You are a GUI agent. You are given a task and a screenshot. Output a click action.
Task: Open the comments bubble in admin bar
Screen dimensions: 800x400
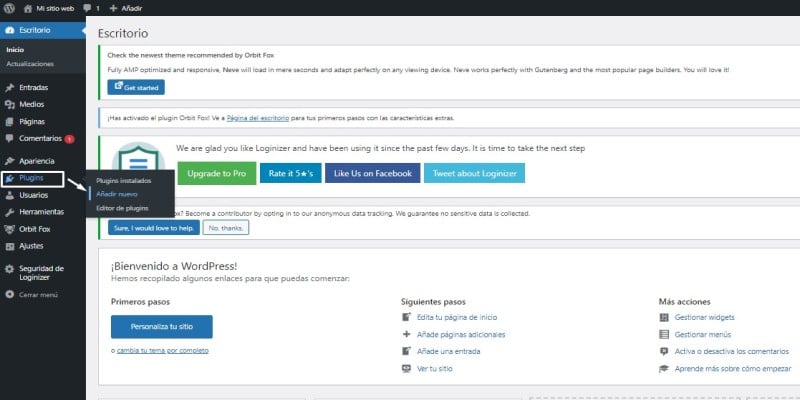(87, 8)
